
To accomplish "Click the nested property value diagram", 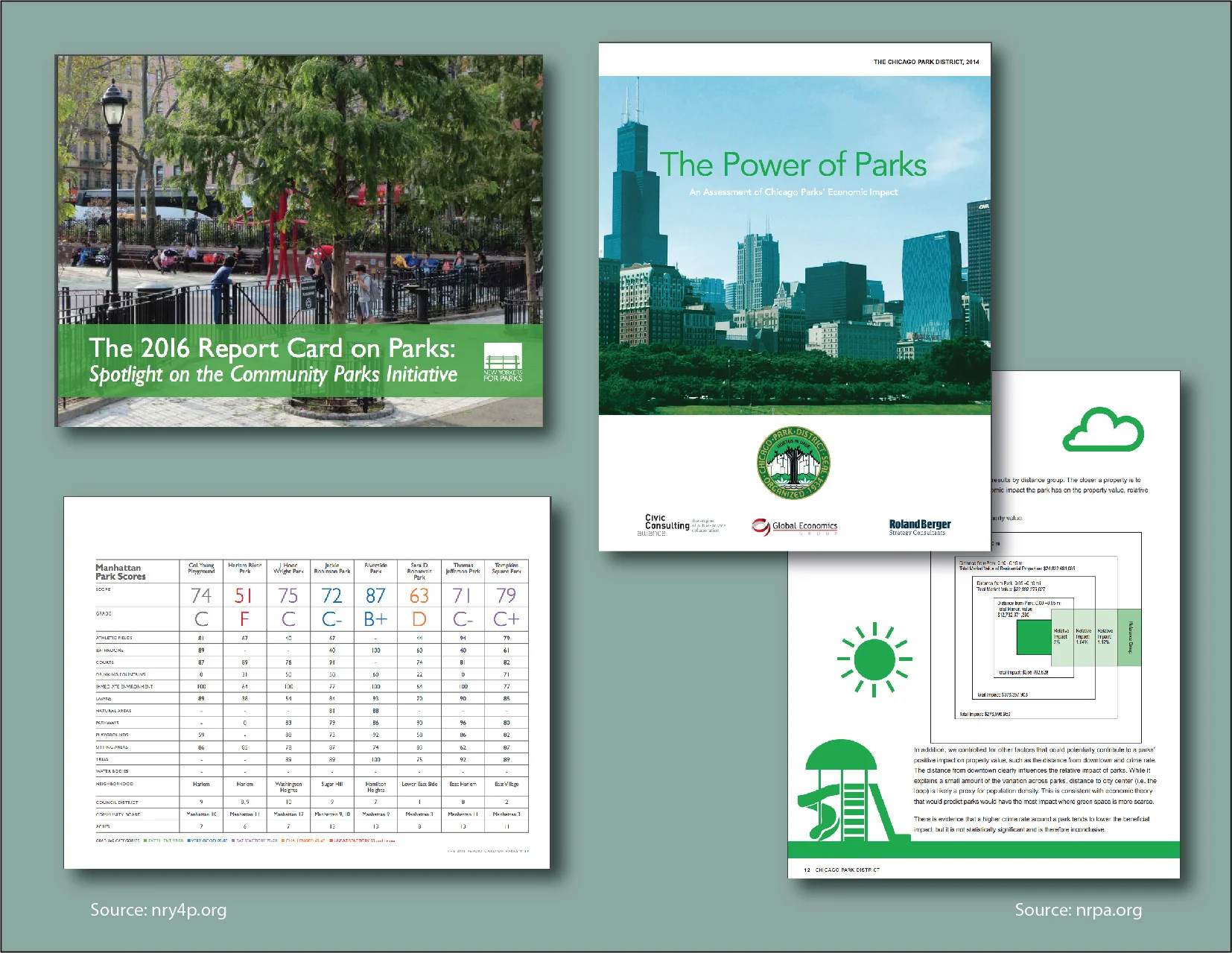I will point(1036,637).
